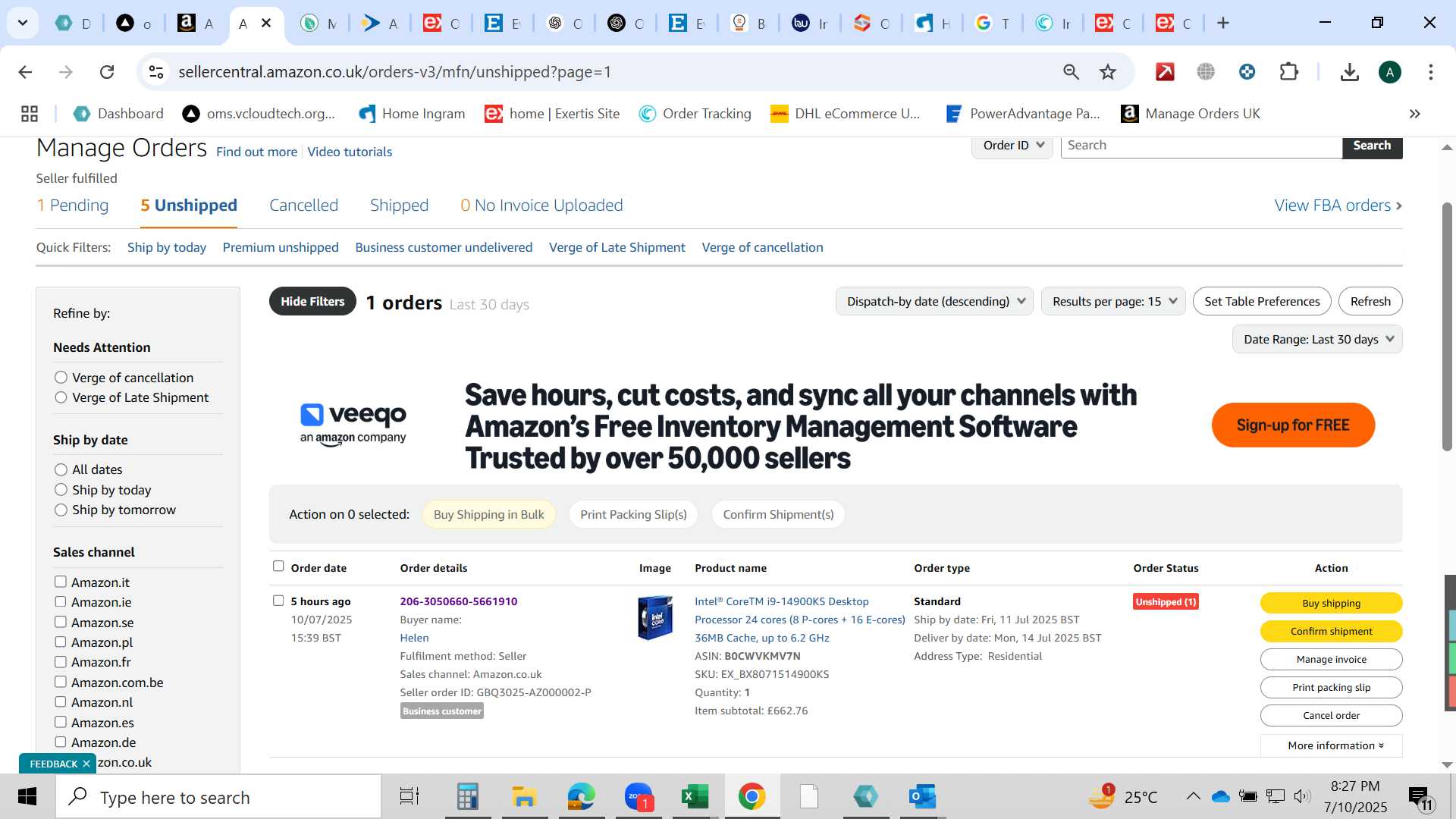This screenshot has width=1456, height=819.
Task: Open the Order ID search type dropdown
Action: pos(1012,146)
